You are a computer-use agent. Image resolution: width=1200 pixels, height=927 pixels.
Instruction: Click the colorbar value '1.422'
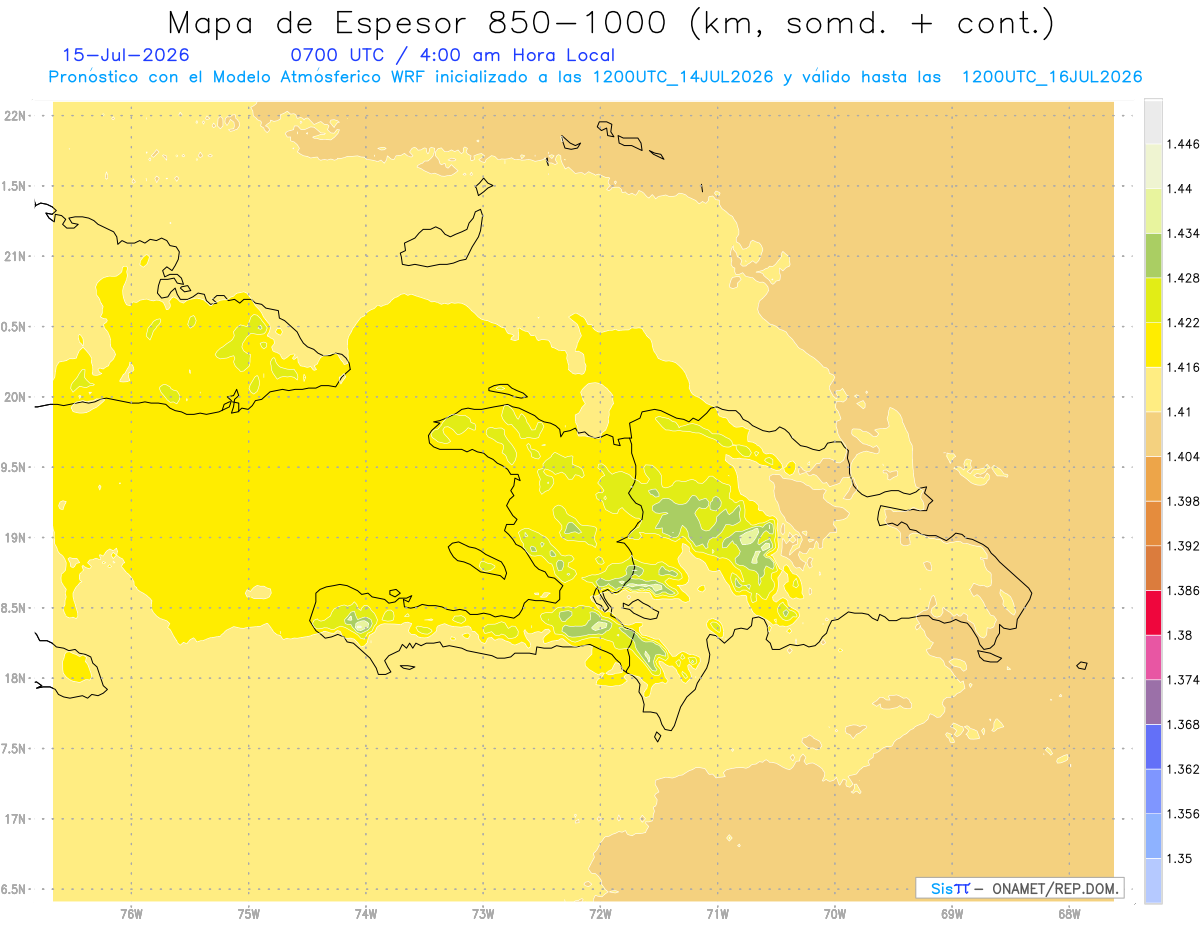tap(1182, 323)
